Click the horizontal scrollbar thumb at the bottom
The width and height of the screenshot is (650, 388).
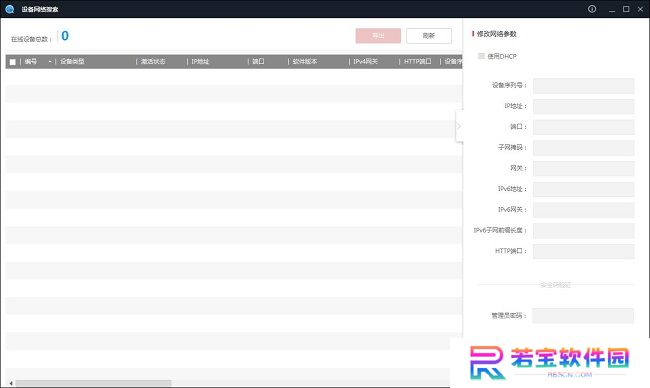coord(93,383)
